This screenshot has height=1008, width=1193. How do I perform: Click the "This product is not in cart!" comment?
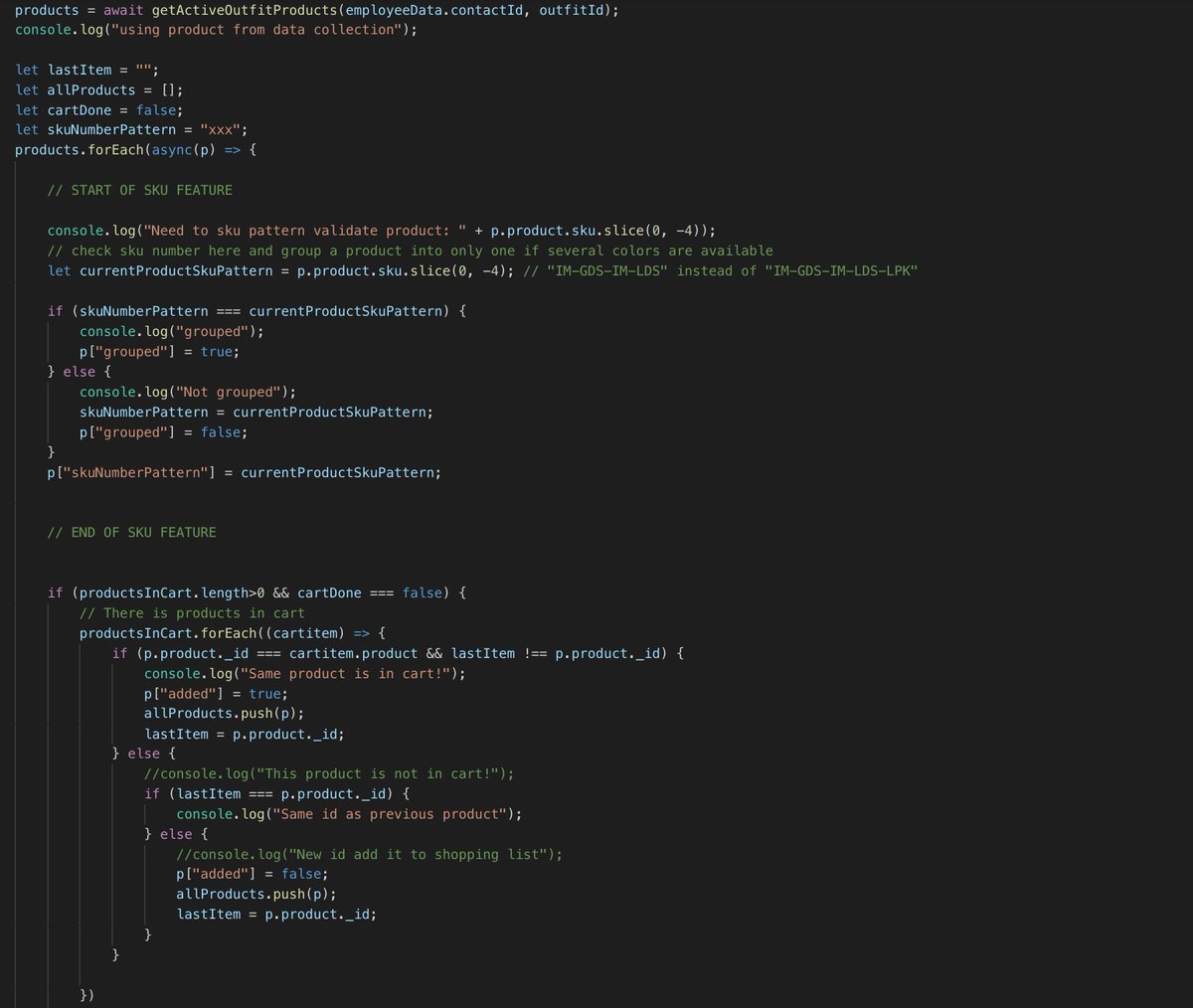(x=329, y=773)
